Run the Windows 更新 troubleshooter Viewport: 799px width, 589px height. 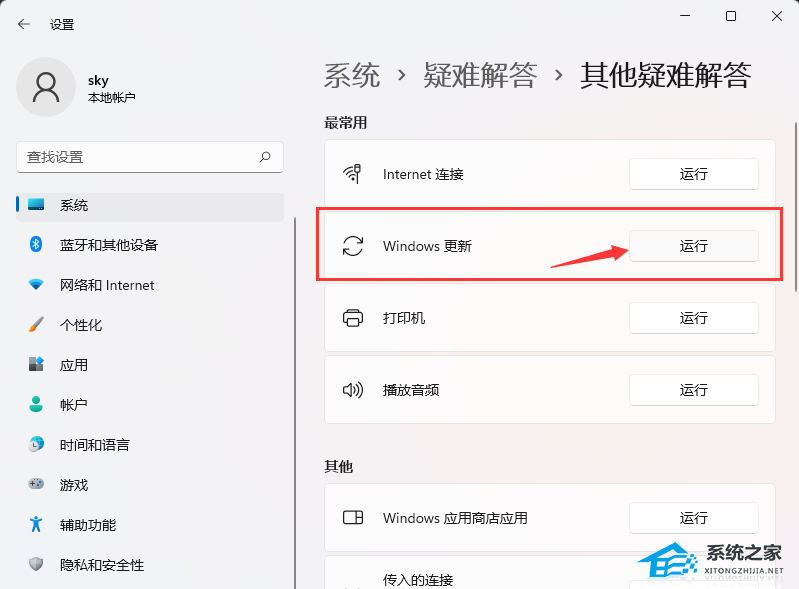tap(694, 246)
